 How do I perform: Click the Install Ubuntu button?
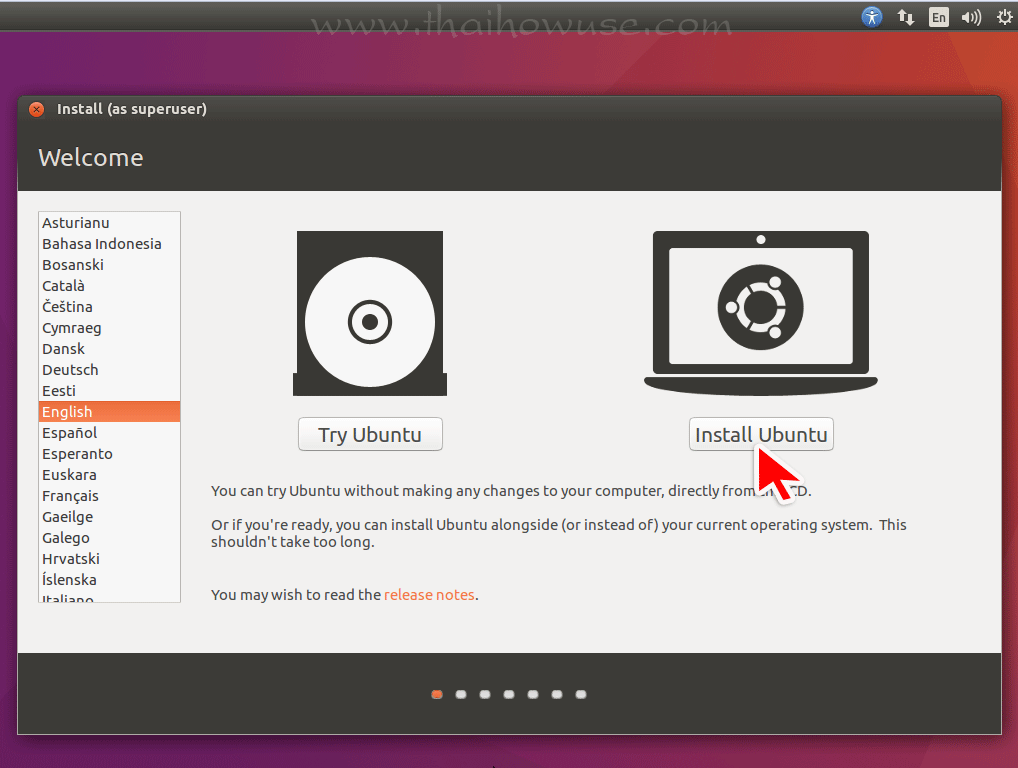(761, 434)
